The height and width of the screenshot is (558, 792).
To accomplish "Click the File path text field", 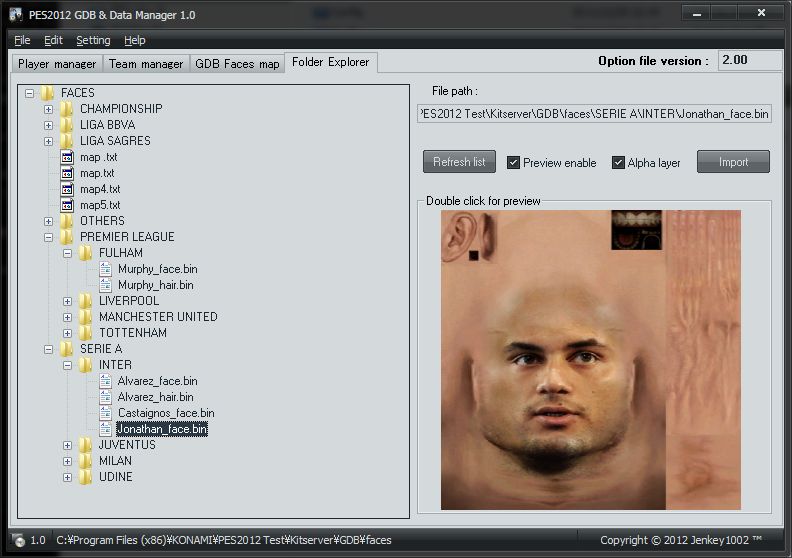I will [594, 114].
